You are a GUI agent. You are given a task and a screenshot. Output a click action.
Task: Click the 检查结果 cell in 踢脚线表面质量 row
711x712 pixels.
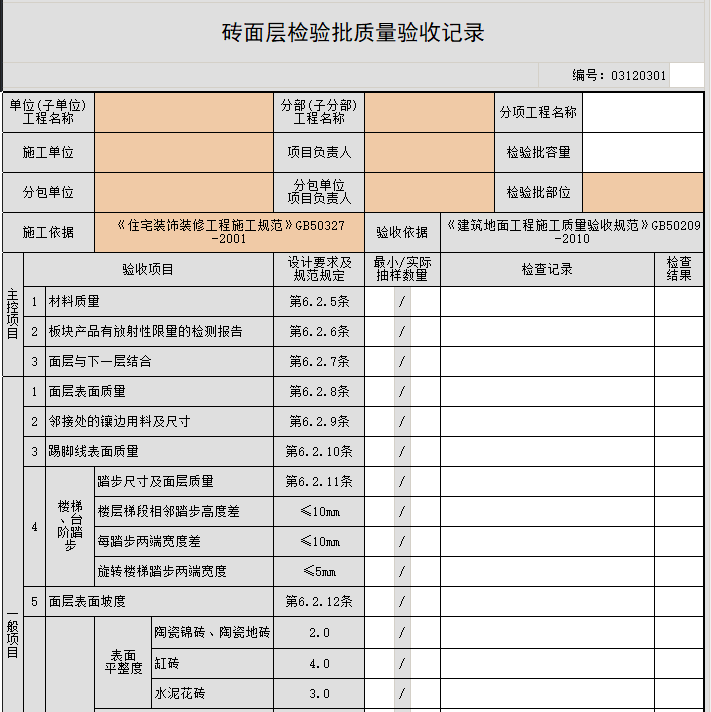[x=679, y=451]
